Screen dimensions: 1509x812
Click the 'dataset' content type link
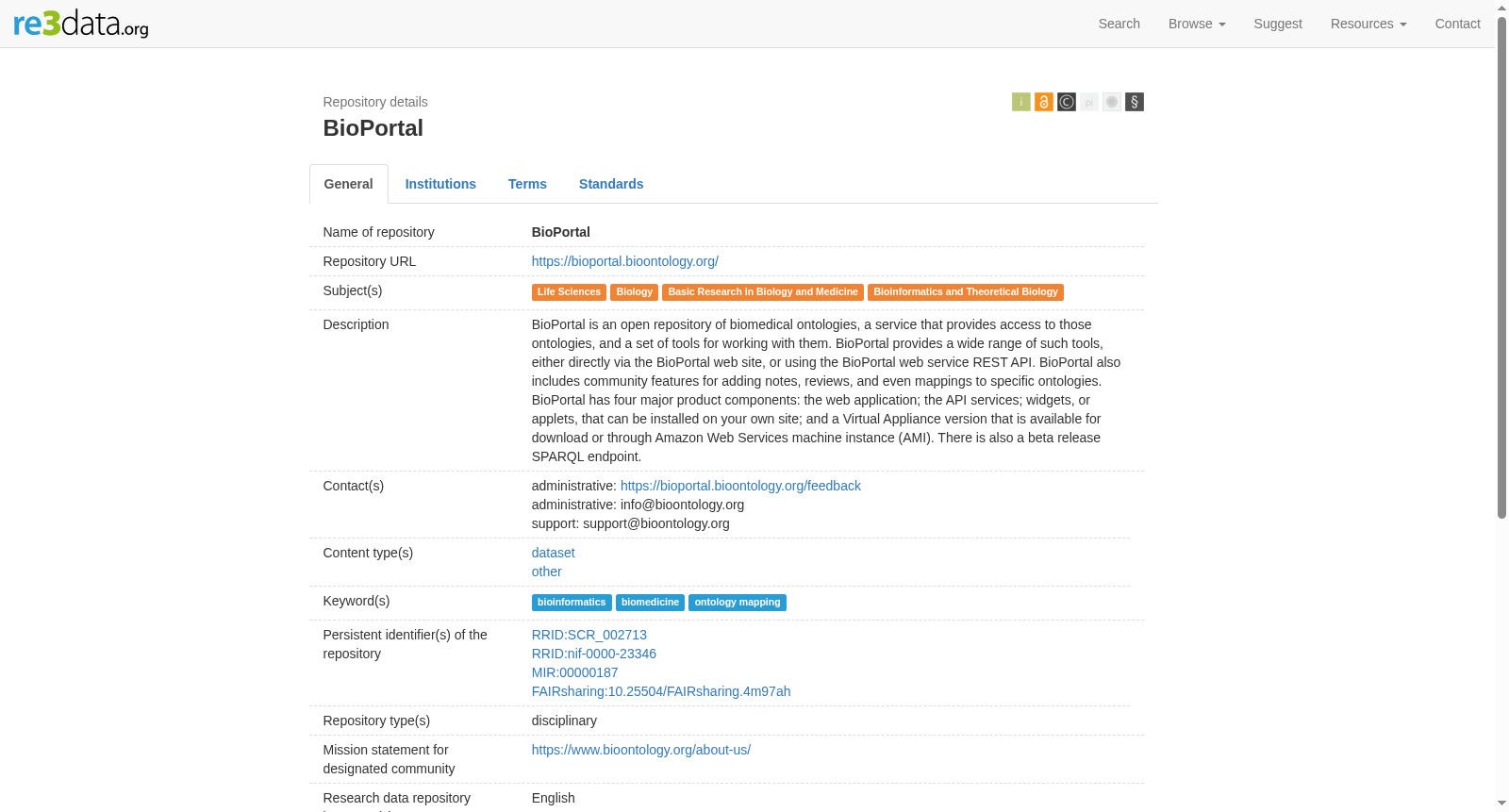coord(554,553)
